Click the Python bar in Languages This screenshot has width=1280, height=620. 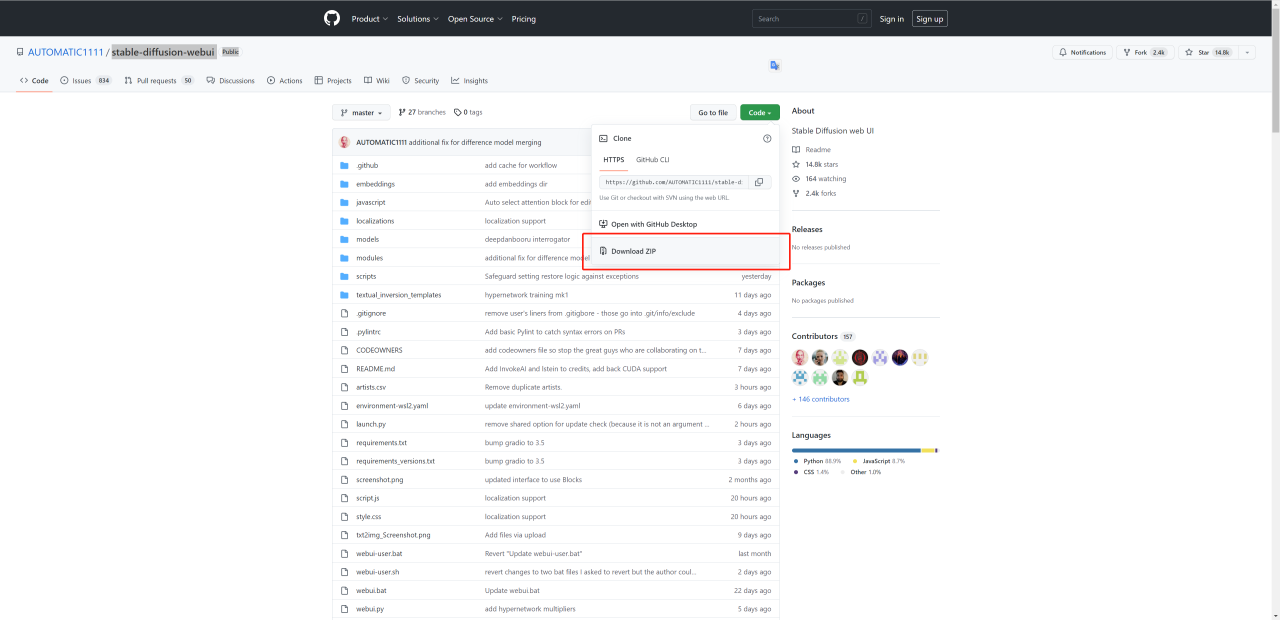[856, 451]
